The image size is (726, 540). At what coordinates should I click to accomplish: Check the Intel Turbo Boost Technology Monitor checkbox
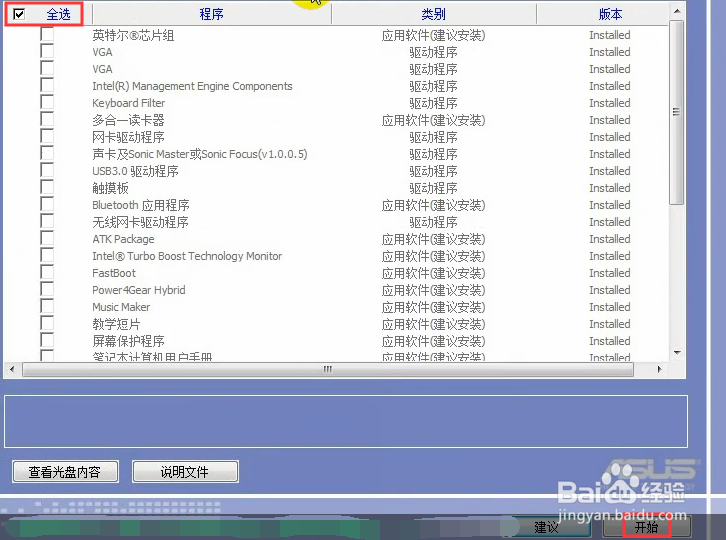47,255
